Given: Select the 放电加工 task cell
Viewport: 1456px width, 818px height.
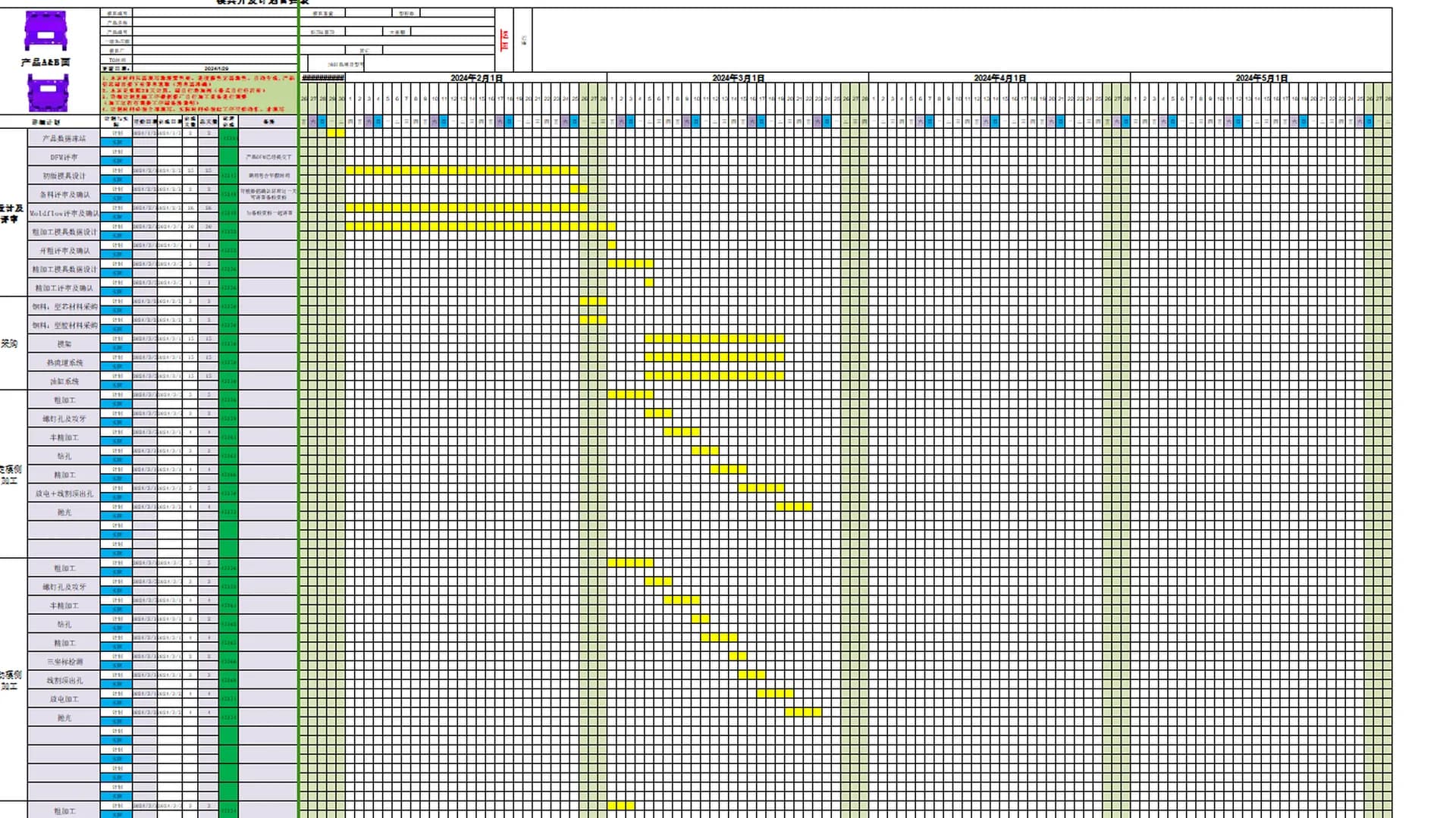Looking at the screenshot, I should [x=64, y=699].
